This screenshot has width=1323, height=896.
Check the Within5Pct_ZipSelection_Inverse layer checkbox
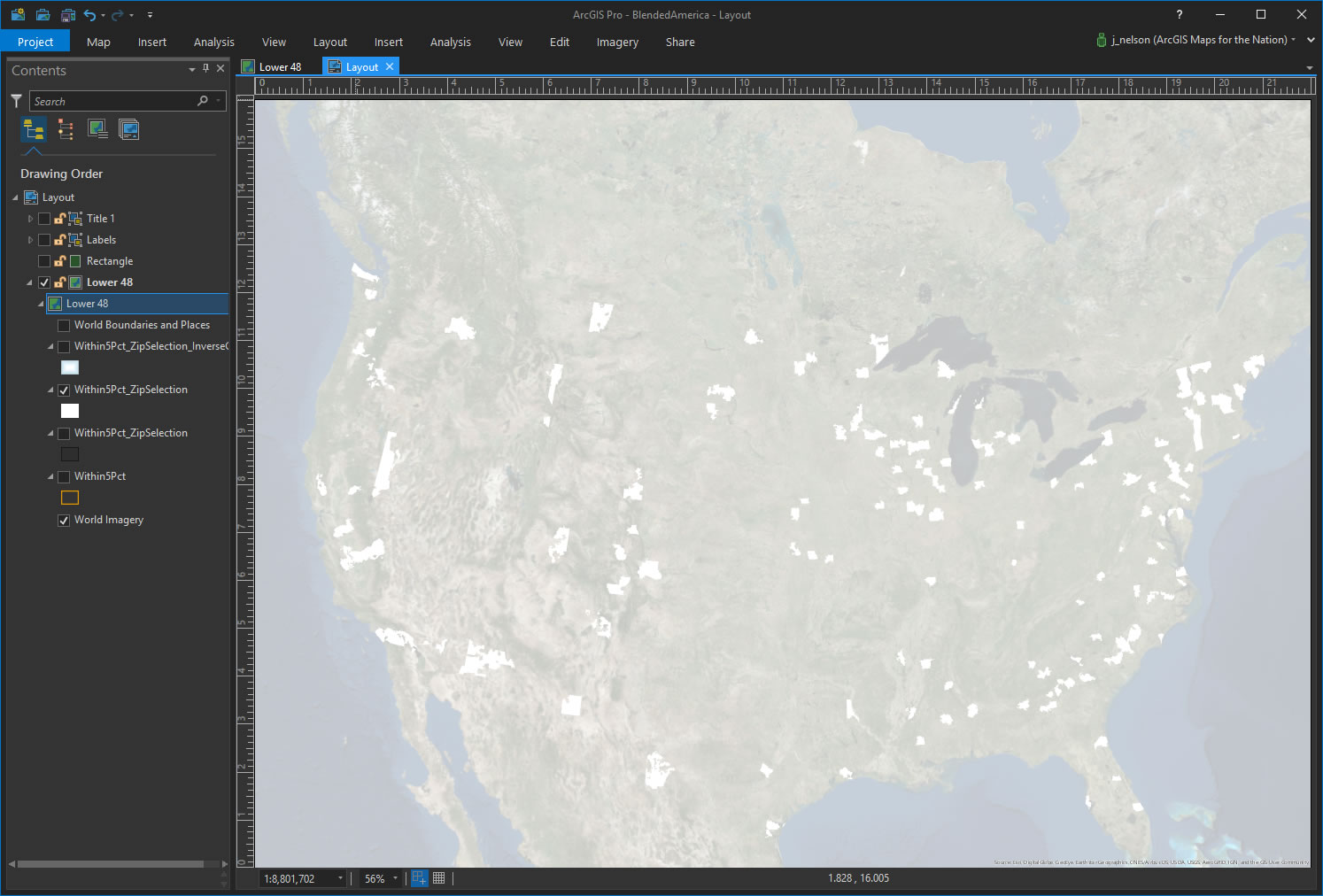pyautogui.click(x=64, y=346)
